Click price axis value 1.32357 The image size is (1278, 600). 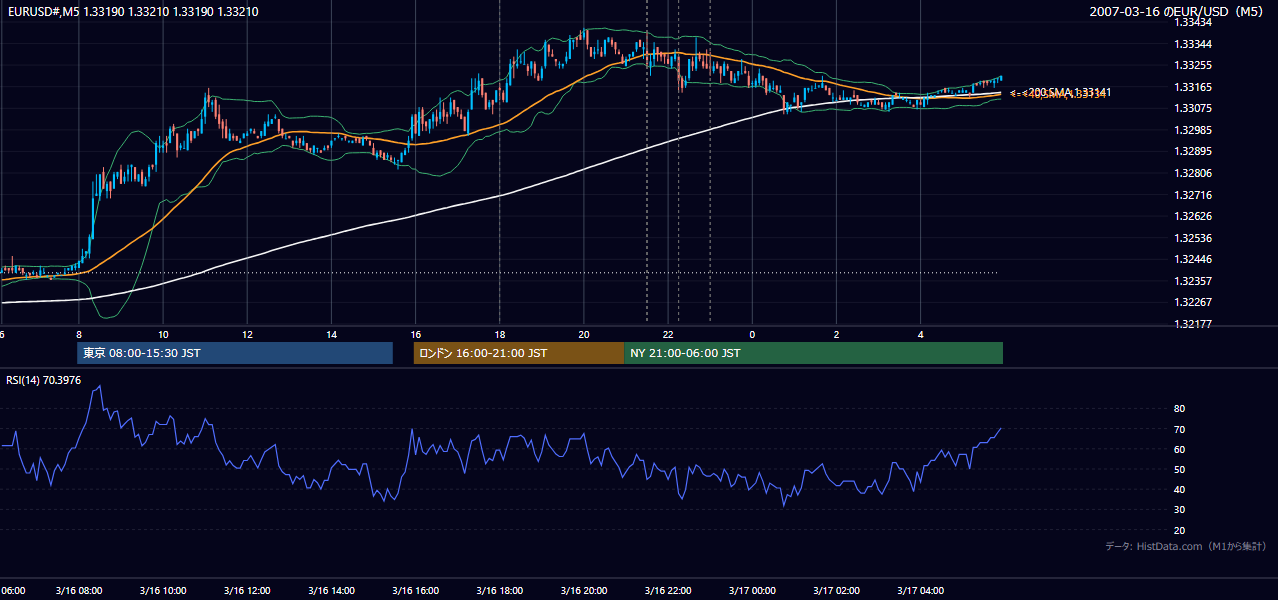tap(1192, 281)
